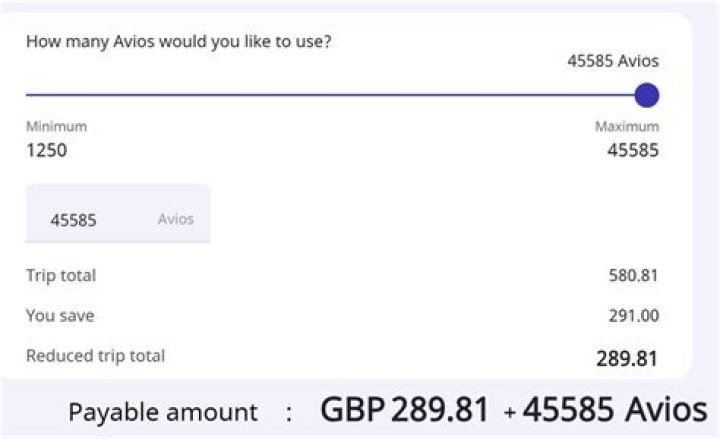Screen dimensions: 720x439
Task: Click the left start of the slider track
Action: click(29, 95)
